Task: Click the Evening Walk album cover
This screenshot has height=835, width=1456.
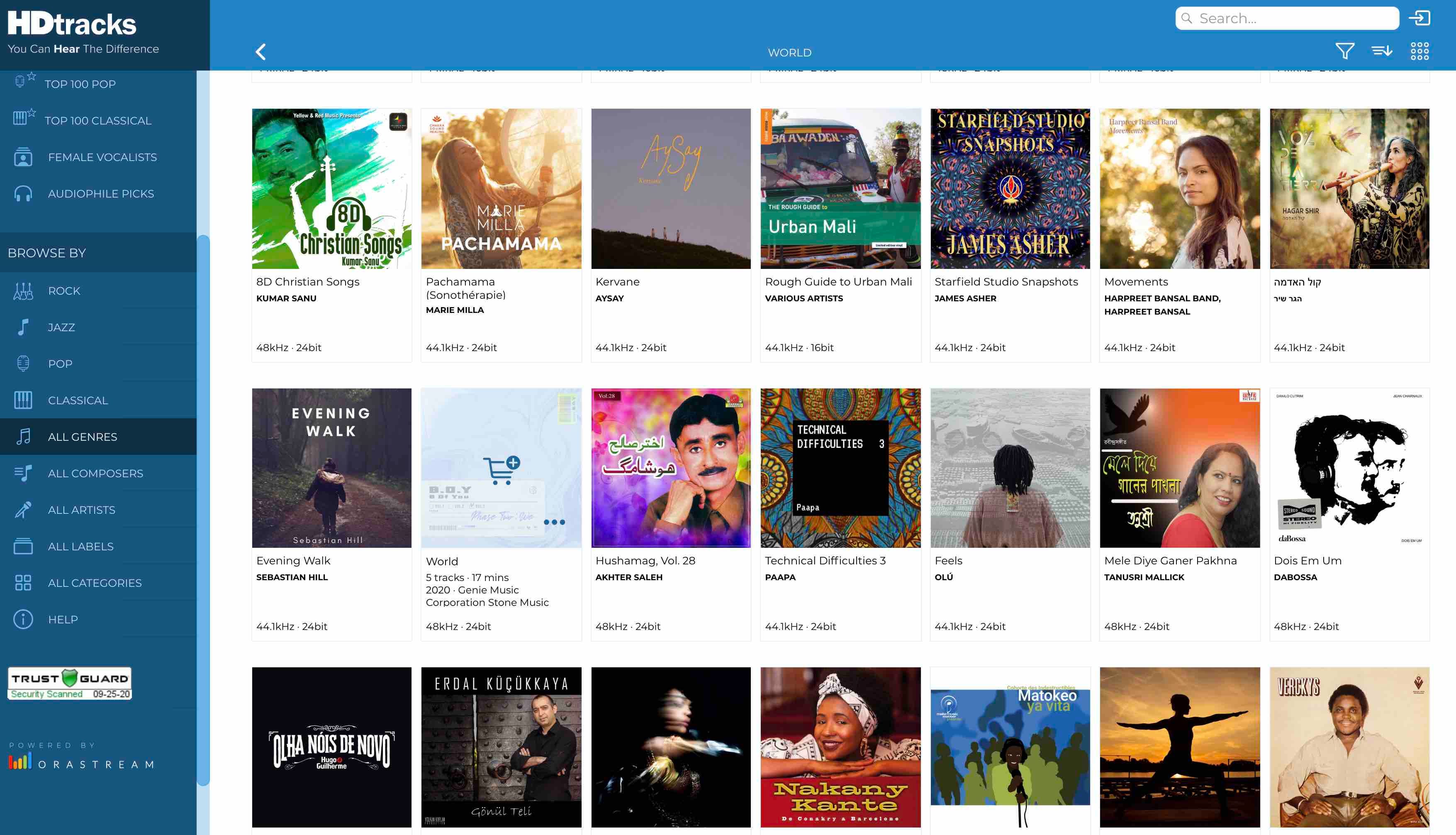Action: pos(331,468)
